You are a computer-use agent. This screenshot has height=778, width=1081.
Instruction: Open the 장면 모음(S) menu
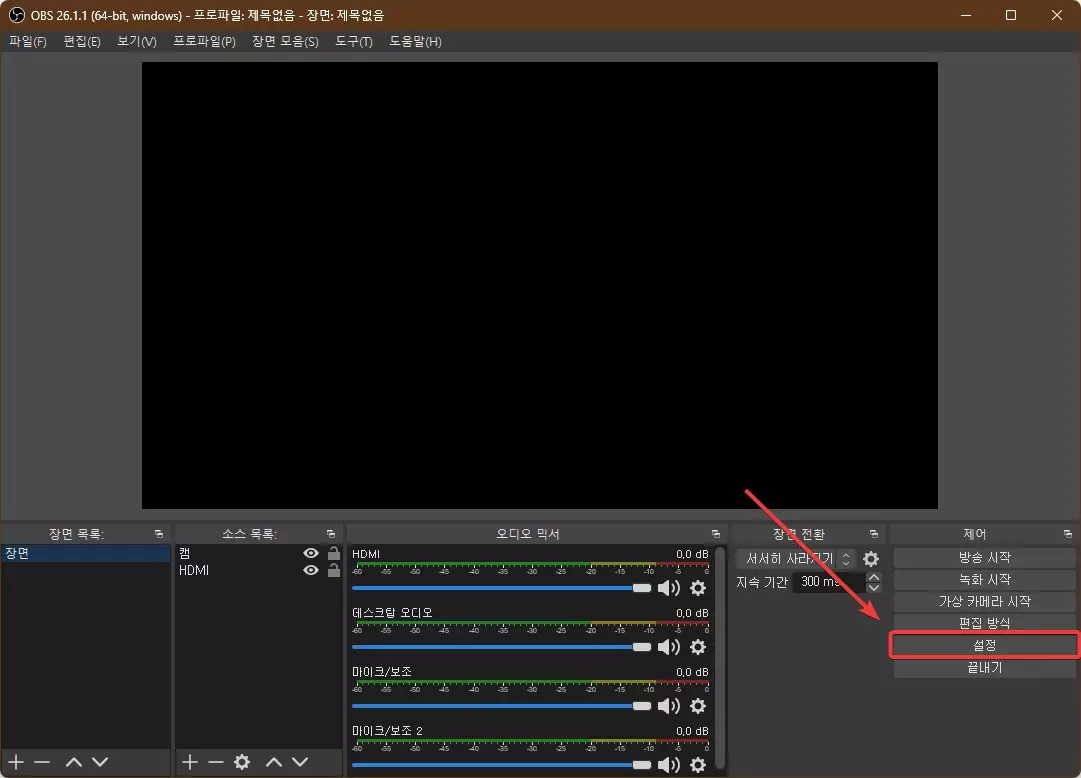click(x=285, y=41)
